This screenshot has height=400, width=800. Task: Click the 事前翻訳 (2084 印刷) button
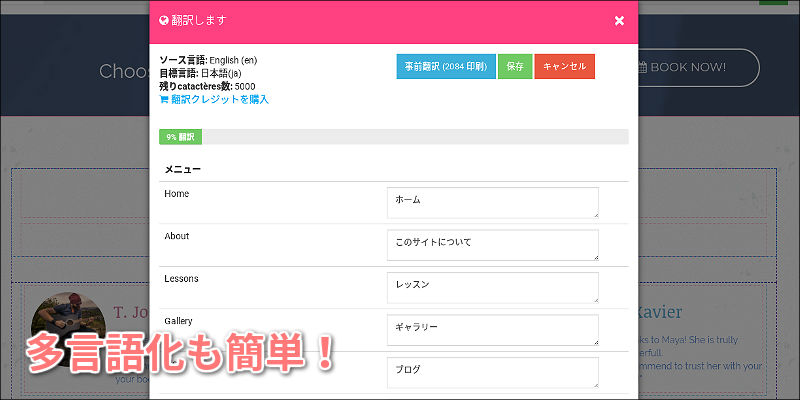pos(446,66)
